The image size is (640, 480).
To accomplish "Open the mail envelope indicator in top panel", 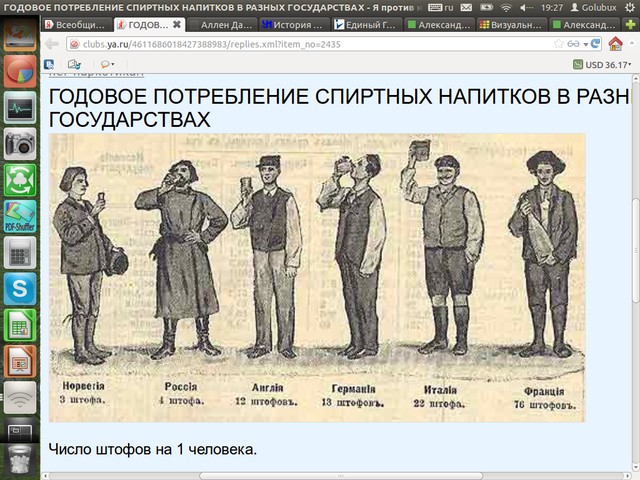I will 466,7.
